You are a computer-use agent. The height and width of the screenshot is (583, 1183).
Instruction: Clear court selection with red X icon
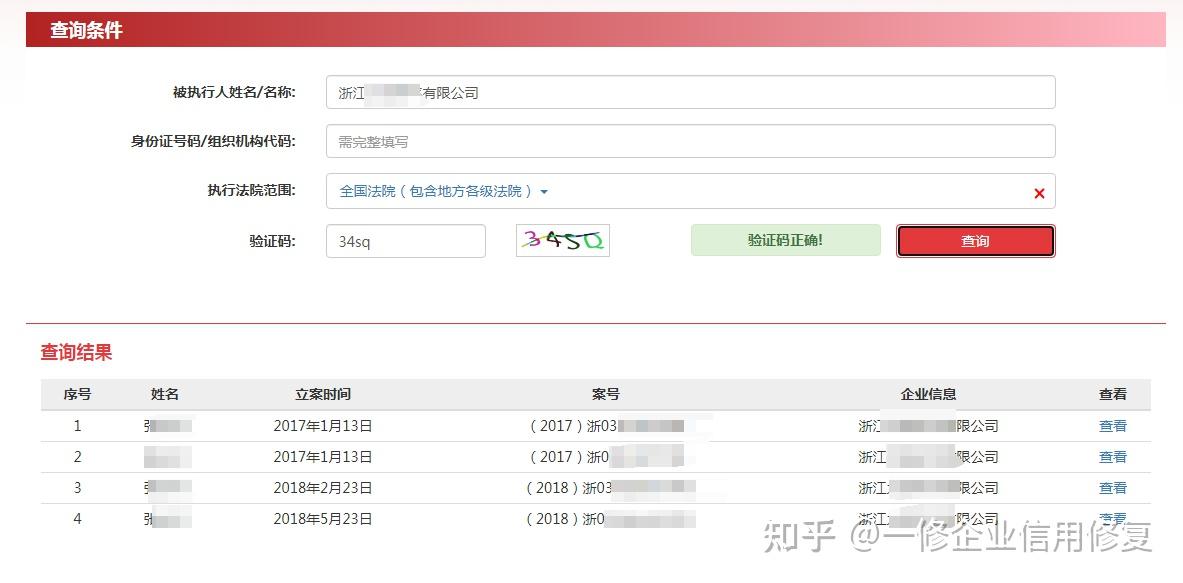tap(1039, 193)
